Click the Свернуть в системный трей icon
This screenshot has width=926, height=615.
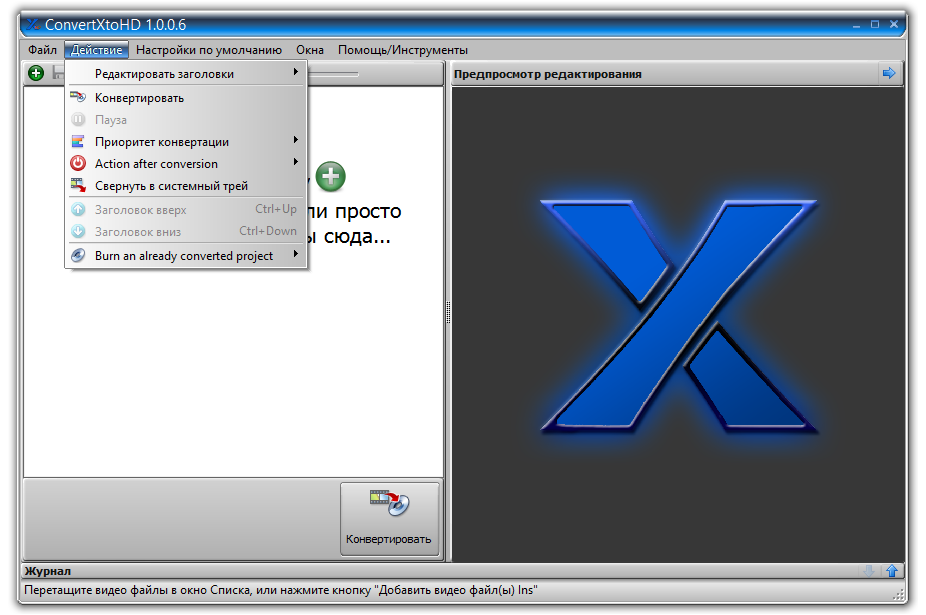tap(78, 185)
